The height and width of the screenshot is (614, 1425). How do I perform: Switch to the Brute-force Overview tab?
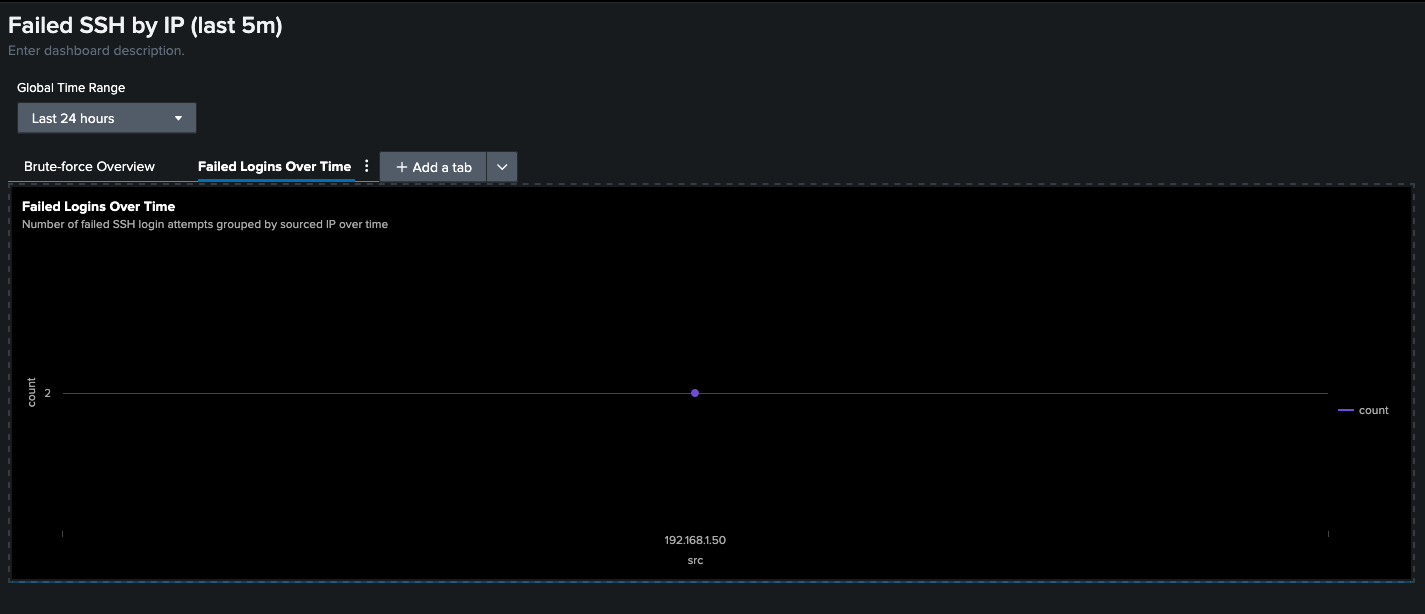(89, 166)
